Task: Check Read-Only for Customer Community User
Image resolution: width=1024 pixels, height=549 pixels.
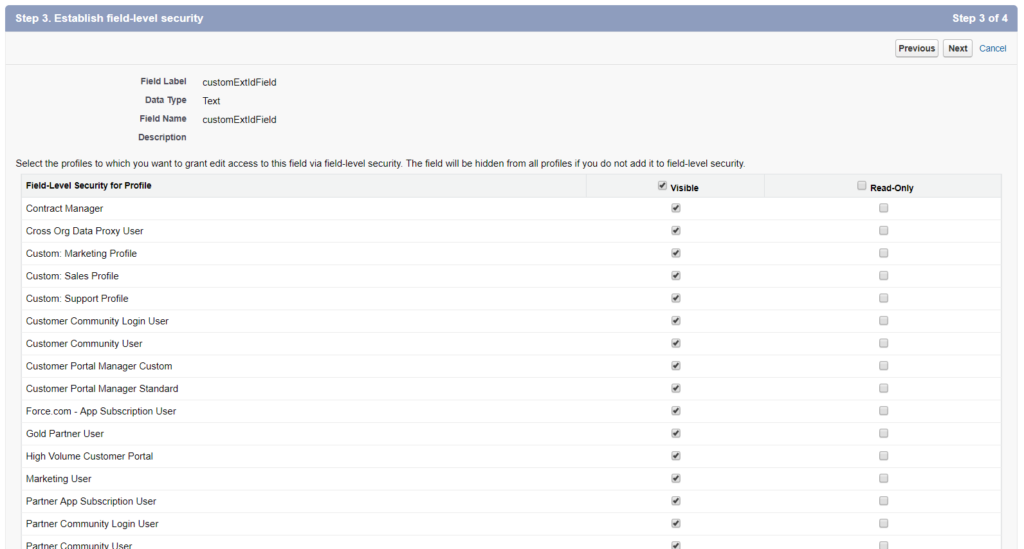Action: pyautogui.click(x=884, y=343)
